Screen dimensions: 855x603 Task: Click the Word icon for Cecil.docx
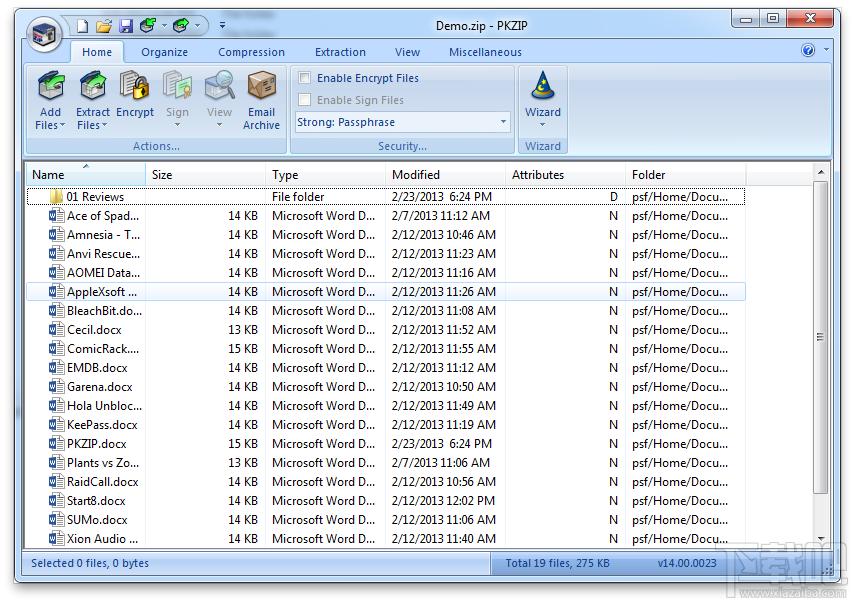click(56, 329)
